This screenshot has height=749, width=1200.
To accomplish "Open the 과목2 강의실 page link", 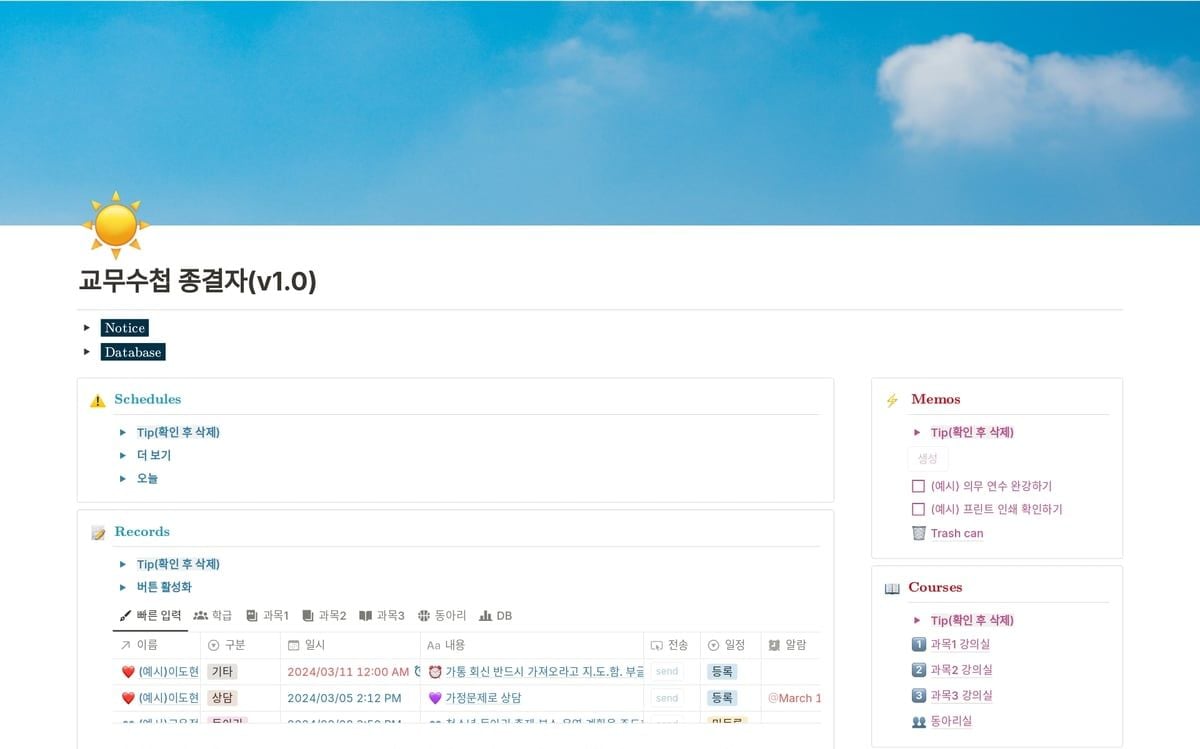I will 961,670.
